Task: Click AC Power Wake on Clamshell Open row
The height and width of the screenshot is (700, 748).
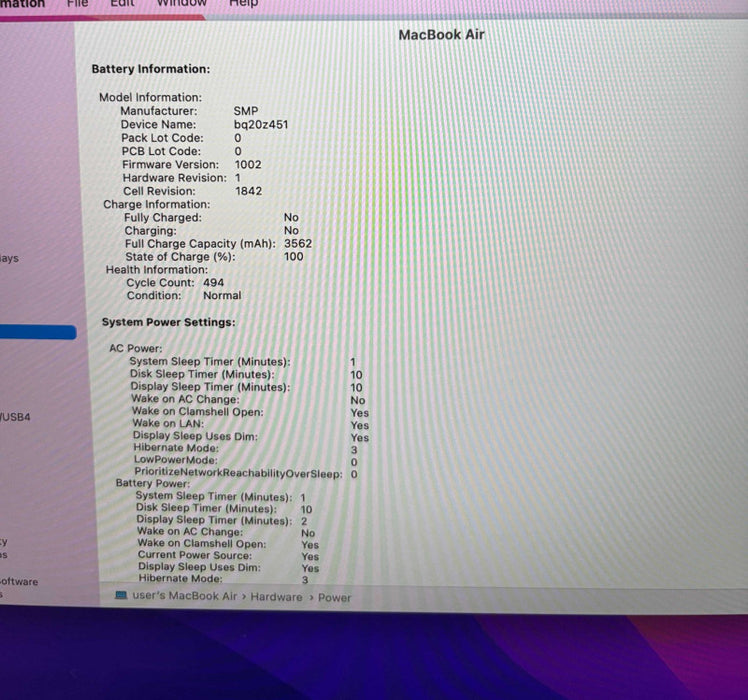Action: click(250, 412)
